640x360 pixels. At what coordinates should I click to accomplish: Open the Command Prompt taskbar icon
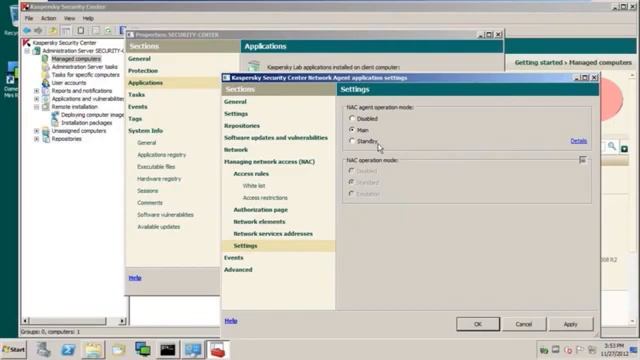pos(168,350)
